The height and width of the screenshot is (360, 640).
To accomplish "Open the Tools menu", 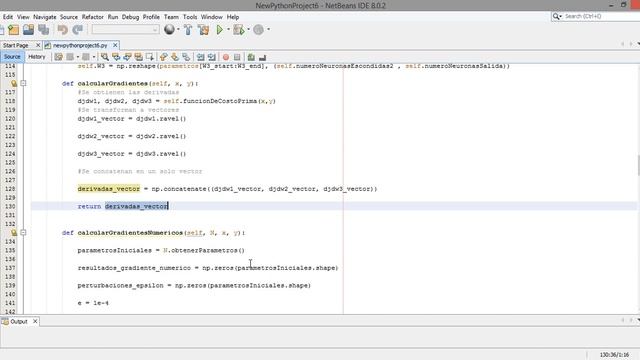I will click(x=190, y=17).
